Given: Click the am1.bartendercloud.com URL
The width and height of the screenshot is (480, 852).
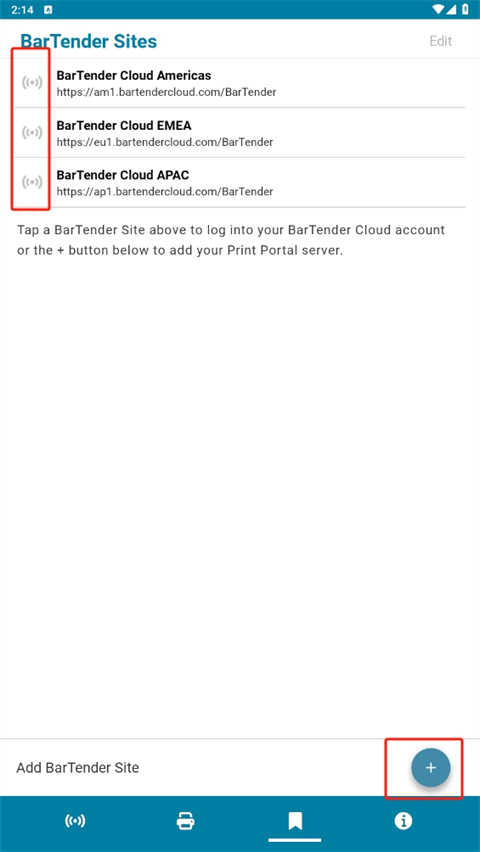Looking at the screenshot, I should [166, 92].
